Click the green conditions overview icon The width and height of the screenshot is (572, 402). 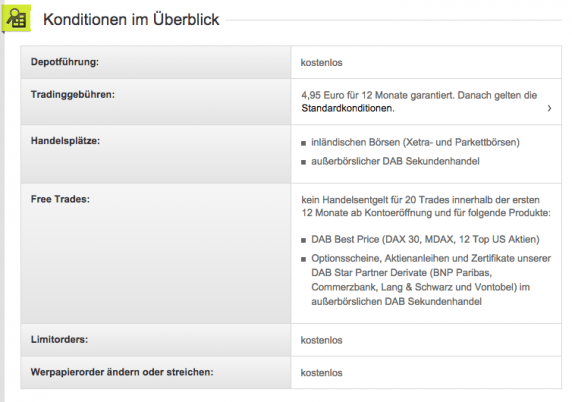click(x=16, y=18)
